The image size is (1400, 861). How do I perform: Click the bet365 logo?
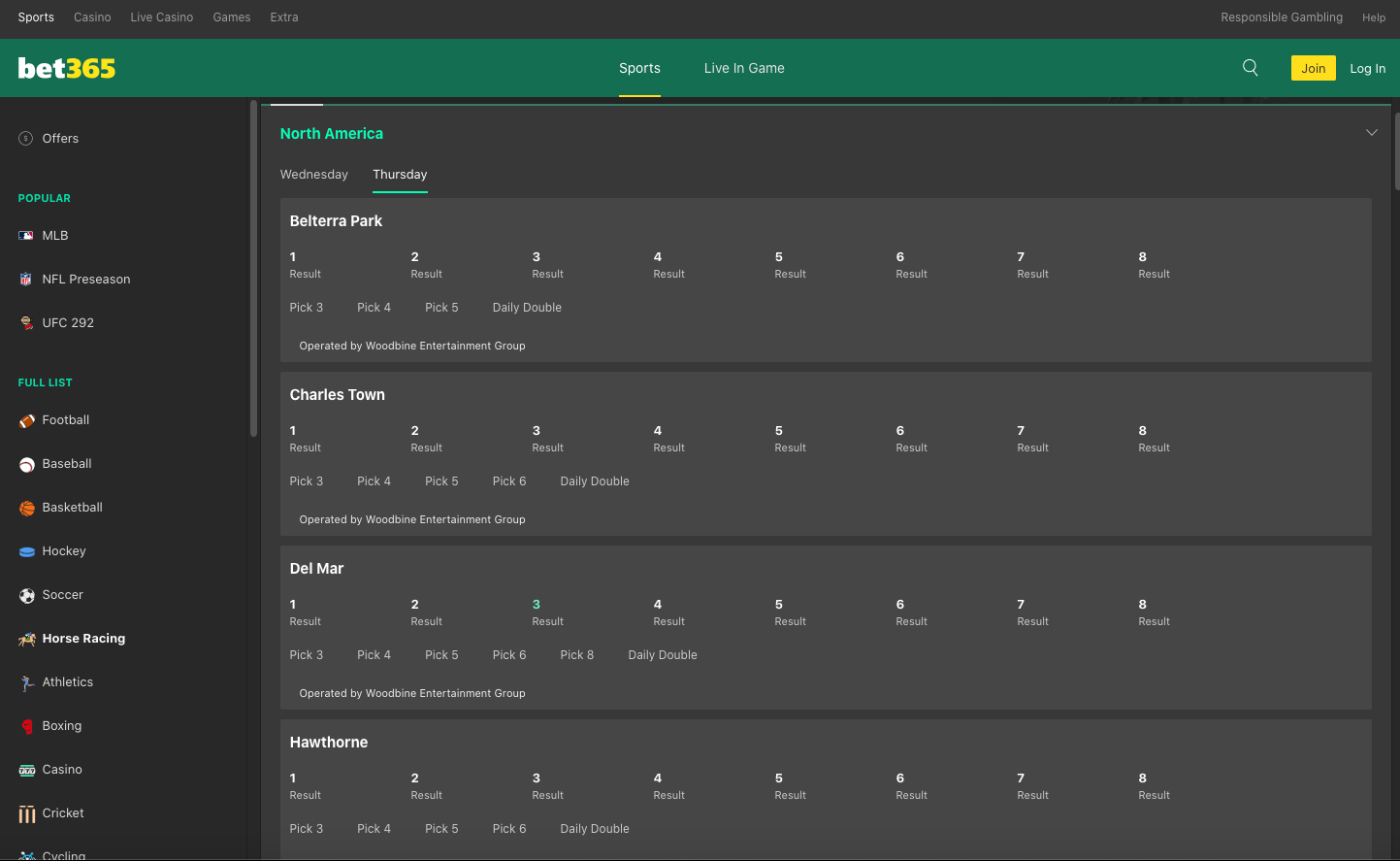tap(67, 68)
